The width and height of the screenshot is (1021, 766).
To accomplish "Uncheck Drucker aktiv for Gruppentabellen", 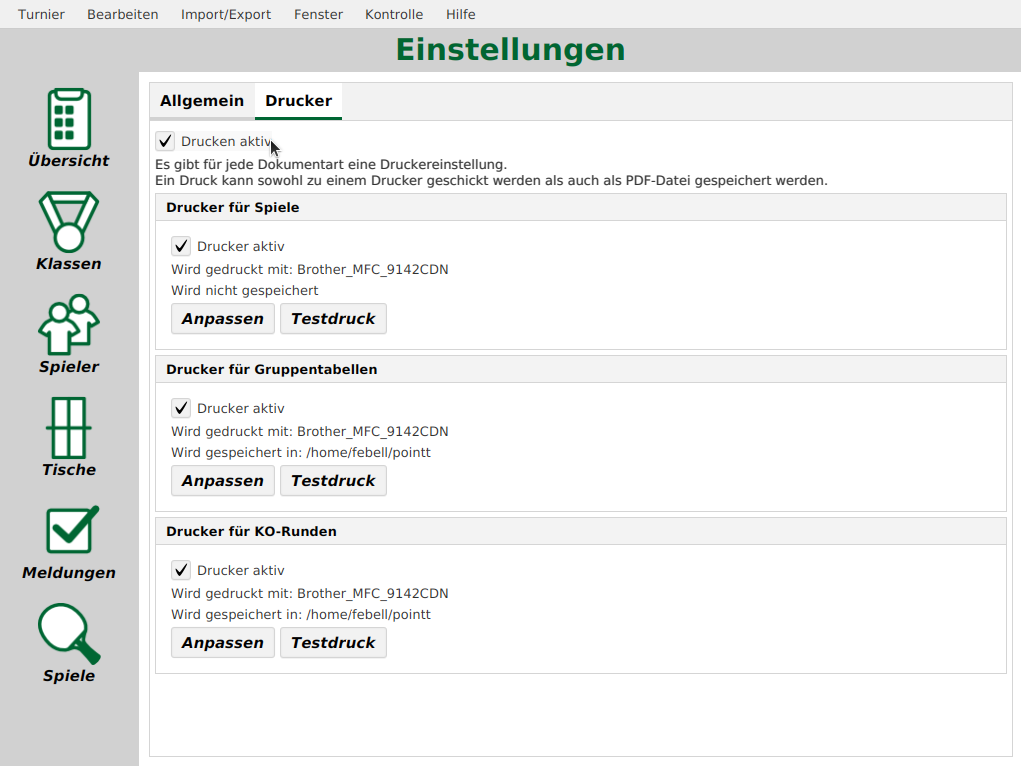I will (181, 407).
